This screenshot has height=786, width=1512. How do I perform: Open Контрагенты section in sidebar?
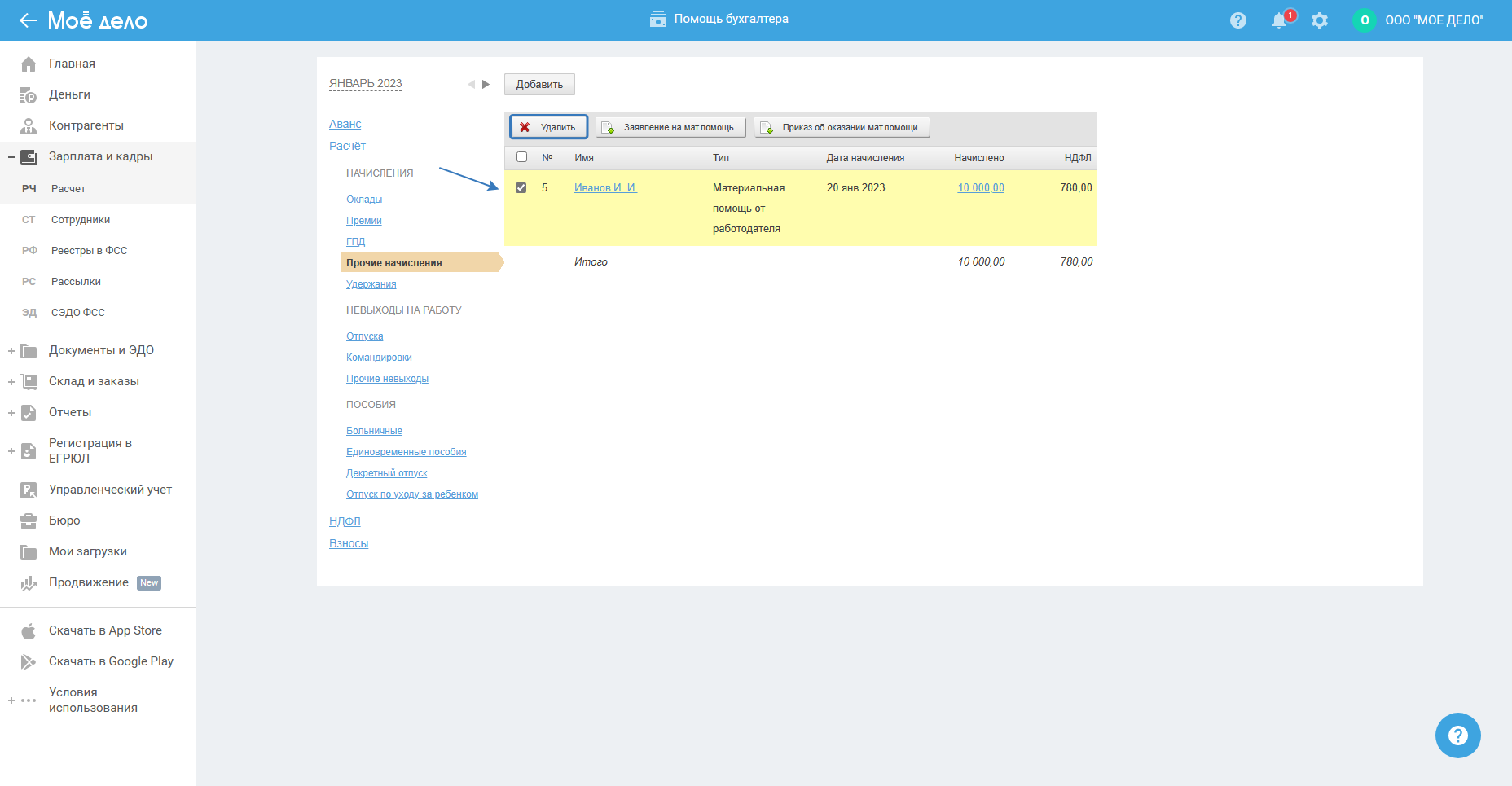[86, 125]
